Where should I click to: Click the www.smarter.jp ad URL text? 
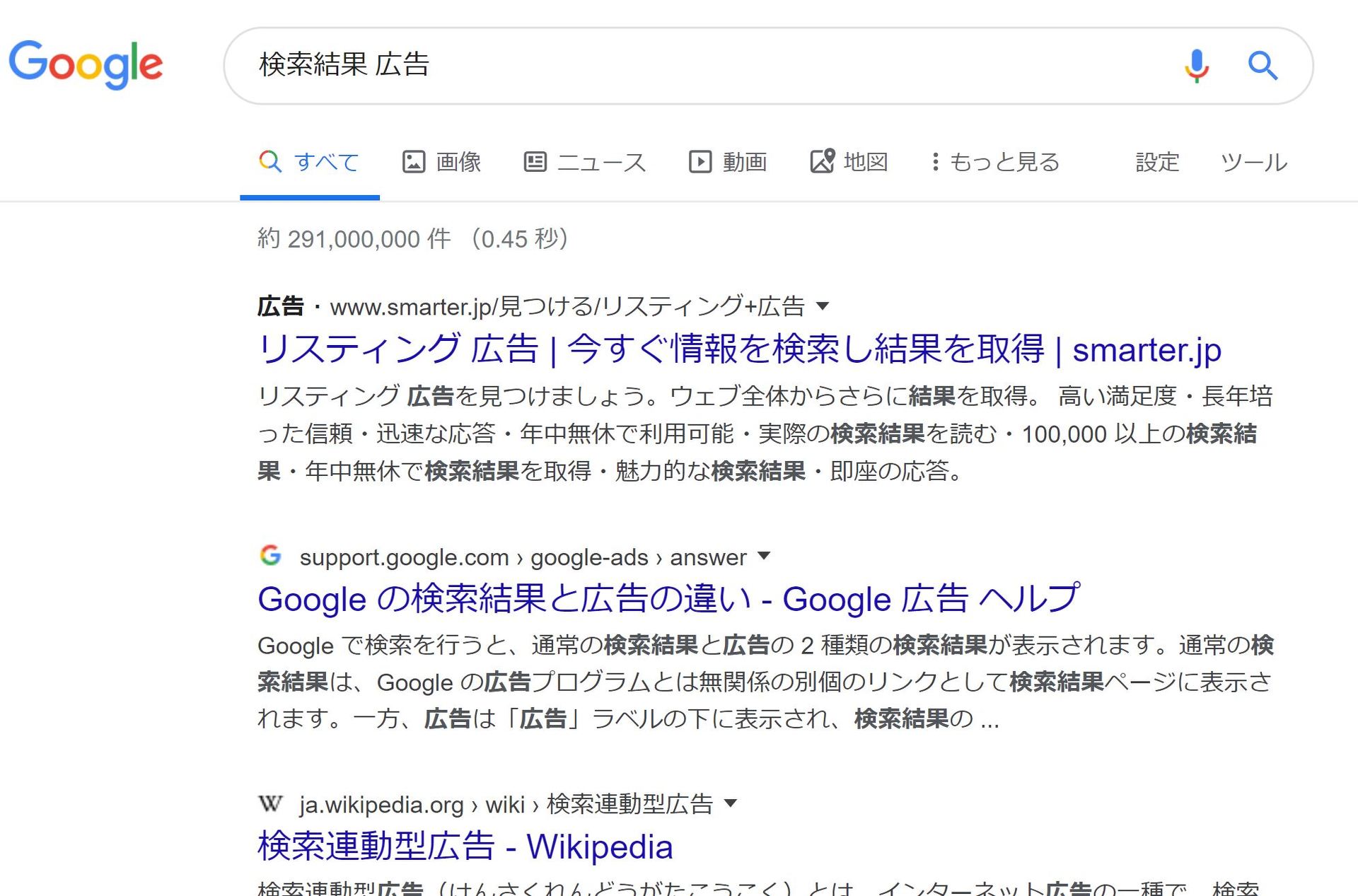[567, 306]
